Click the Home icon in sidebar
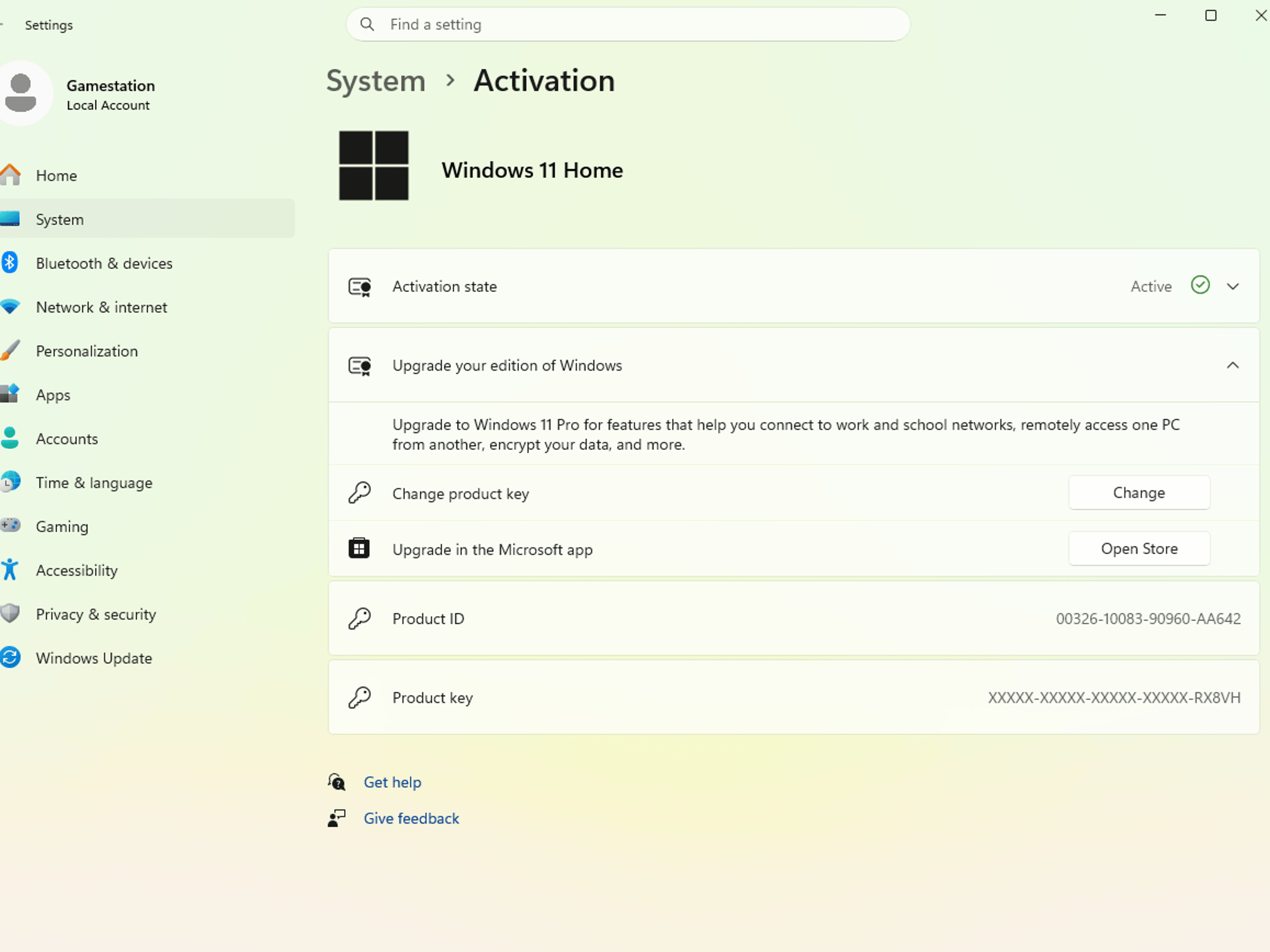Screen dimensions: 1270x952 tap(10, 175)
